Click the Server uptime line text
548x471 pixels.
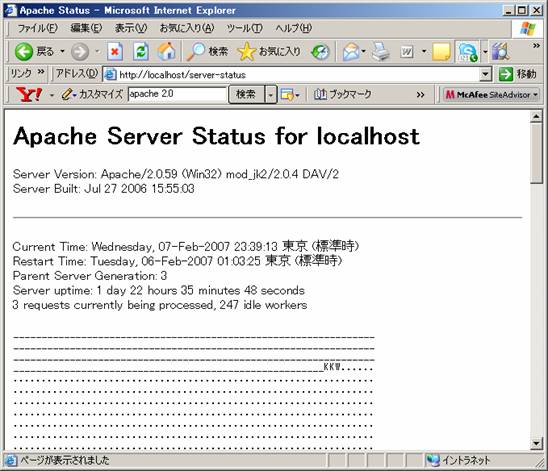[x=159, y=290]
